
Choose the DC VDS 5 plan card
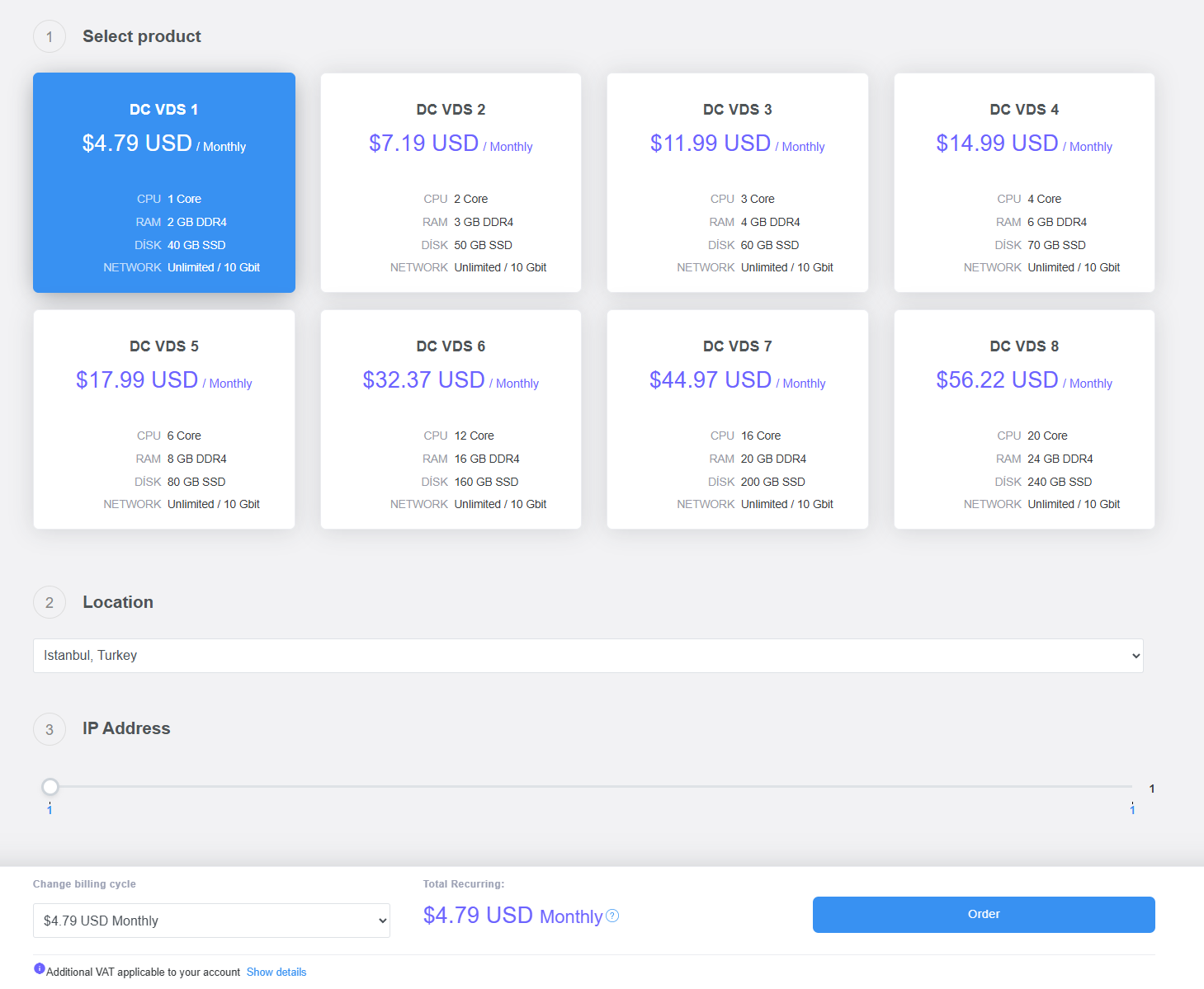tap(164, 419)
